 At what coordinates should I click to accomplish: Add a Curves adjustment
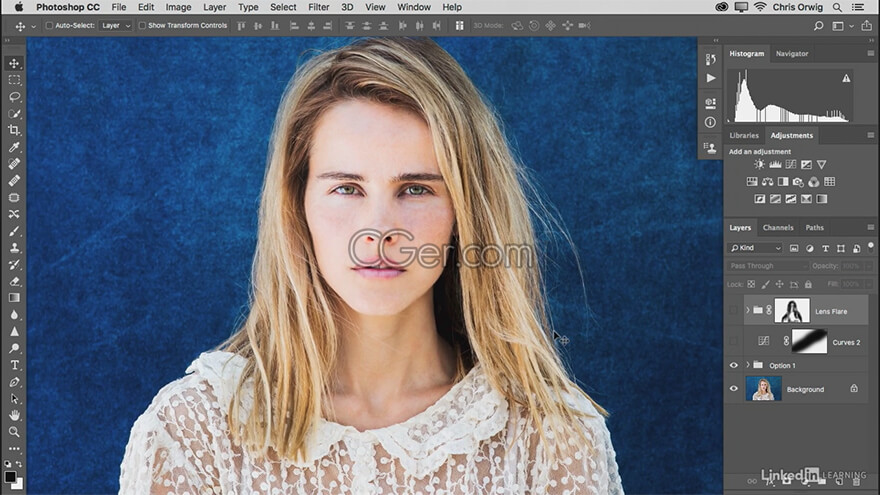791,164
